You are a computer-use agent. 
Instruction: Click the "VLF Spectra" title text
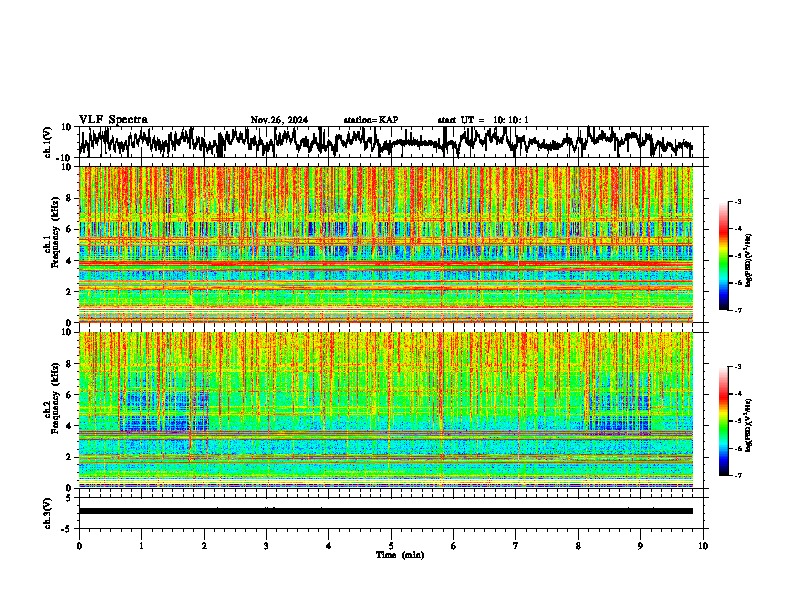tap(113, 120)
